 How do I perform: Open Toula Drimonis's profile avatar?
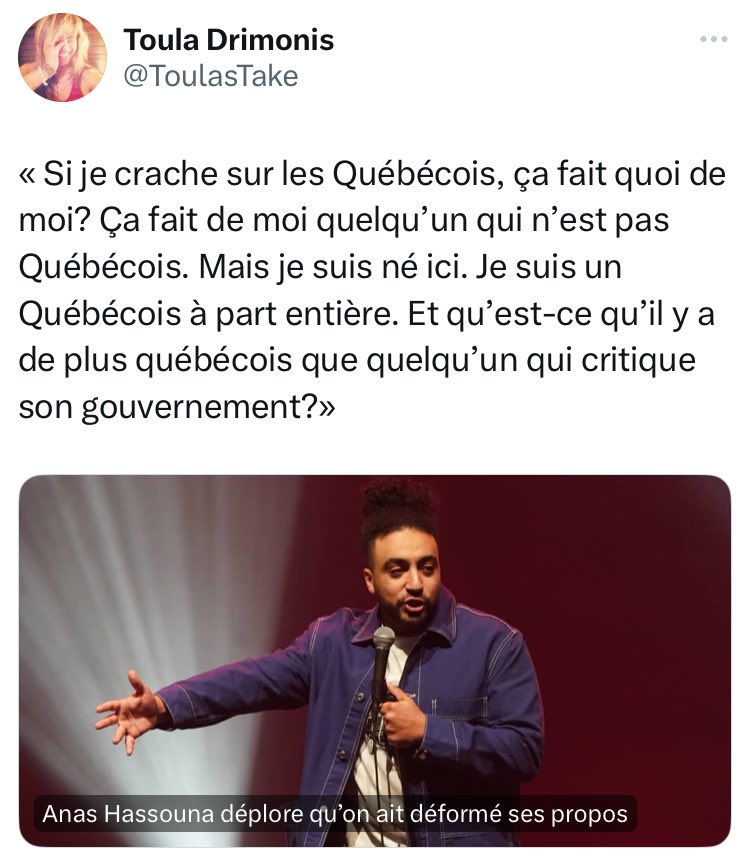tap(62, 57)
